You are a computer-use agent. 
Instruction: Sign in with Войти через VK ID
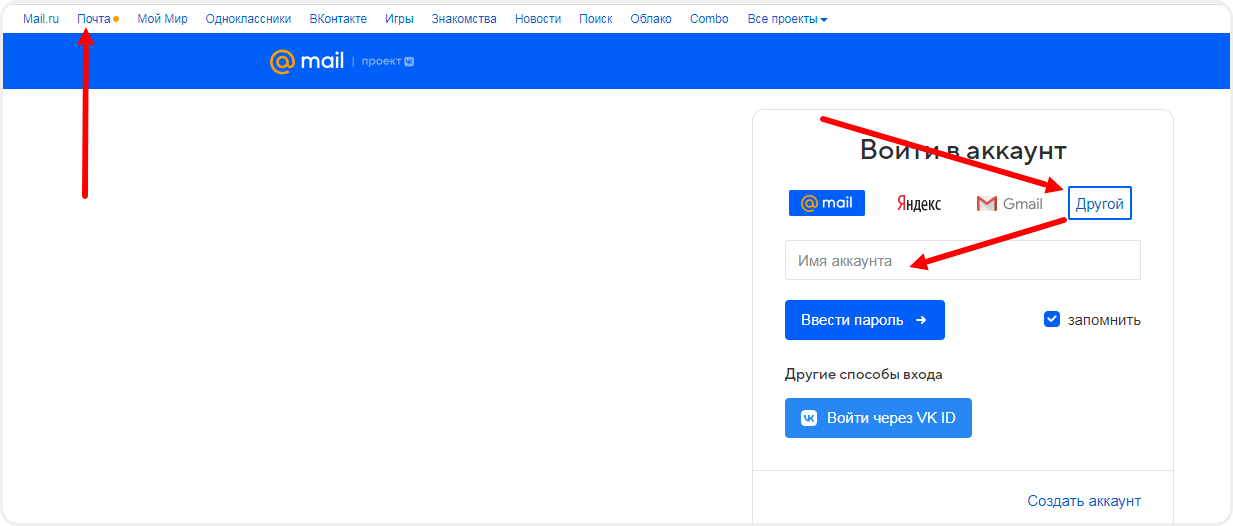pos(877,418)
